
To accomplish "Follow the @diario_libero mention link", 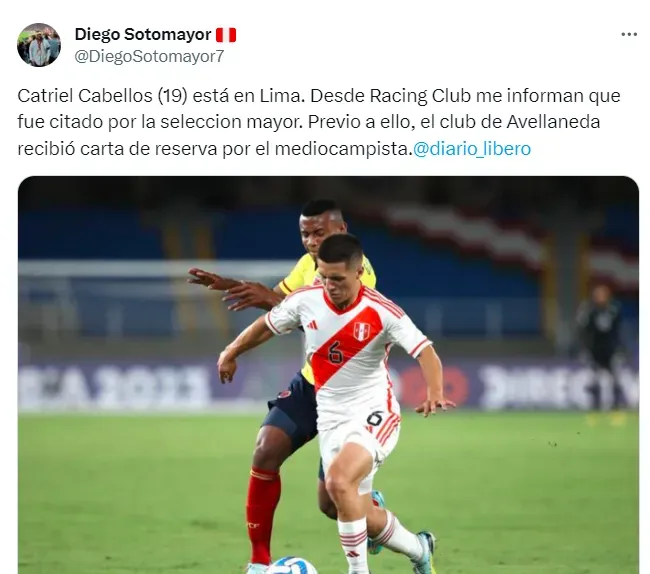I will [472, 149].
